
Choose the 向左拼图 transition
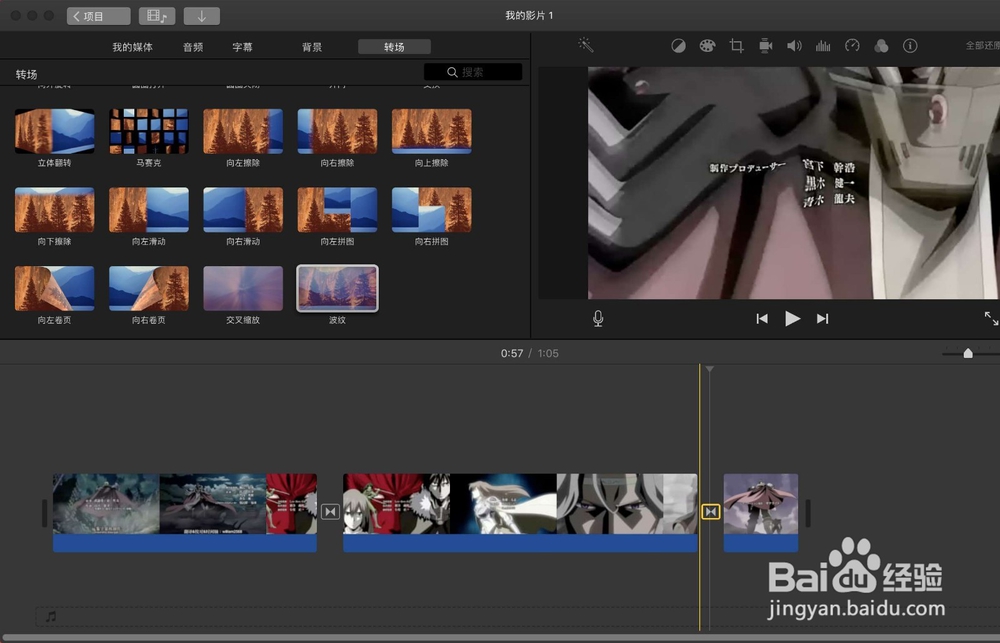pos(337,210)
